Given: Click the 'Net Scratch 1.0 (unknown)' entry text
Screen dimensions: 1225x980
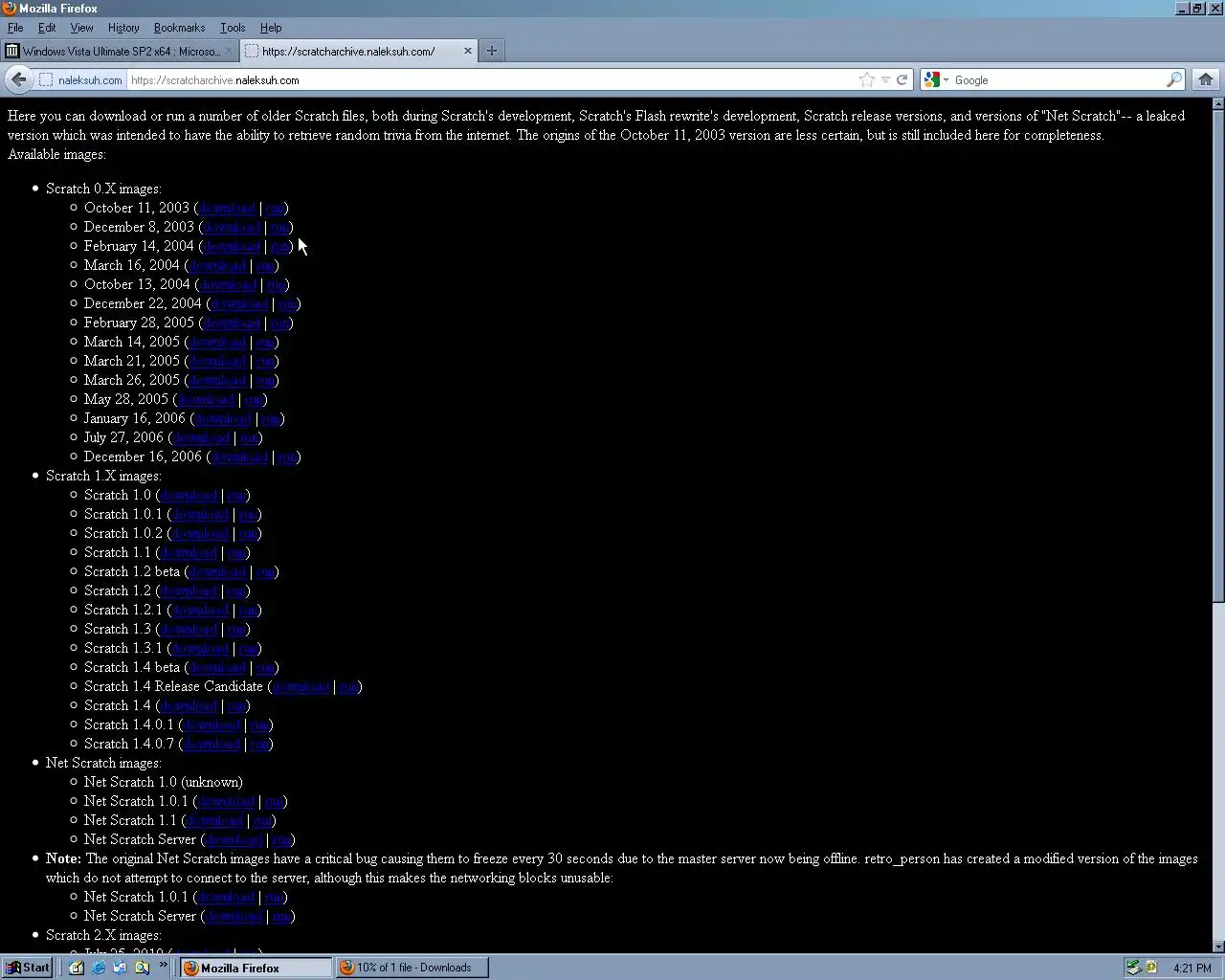Looking at the screenshot, I should click(163, 782).
